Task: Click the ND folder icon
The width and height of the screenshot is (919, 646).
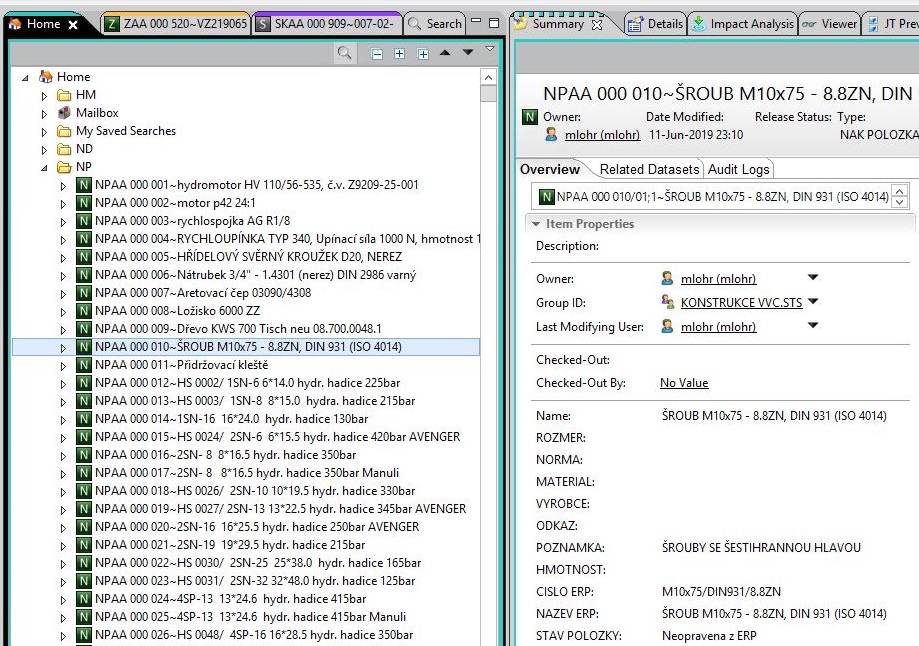Action: tap(64, 149)
